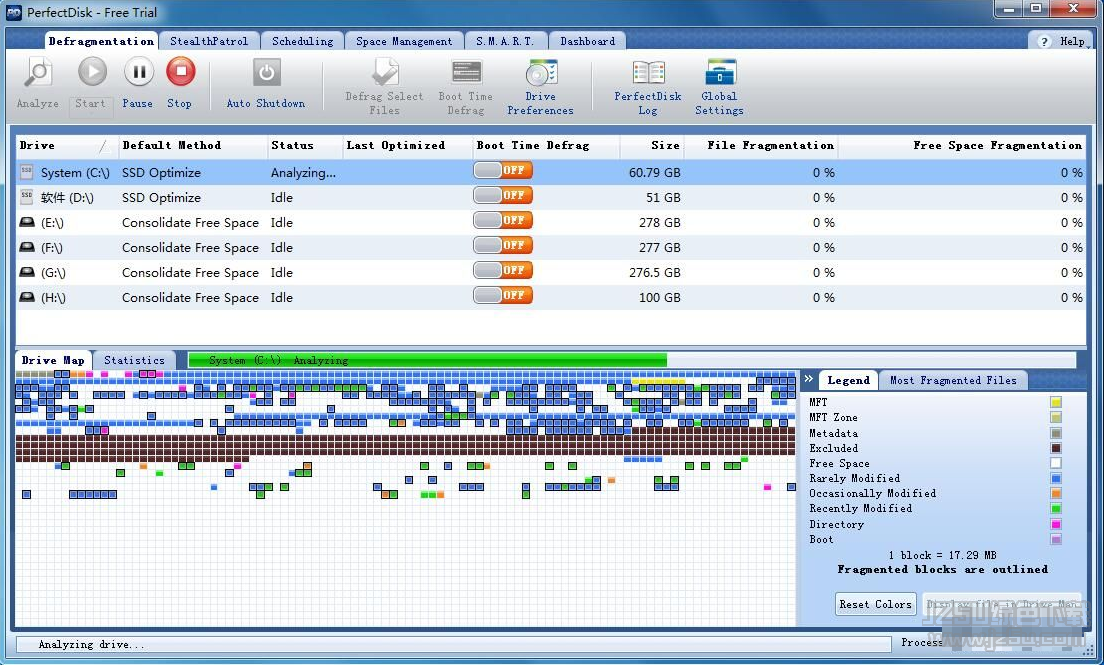Click the (H:\) hard drive icon
This screenshot has width=1104, height=665.
click(27, 297)
